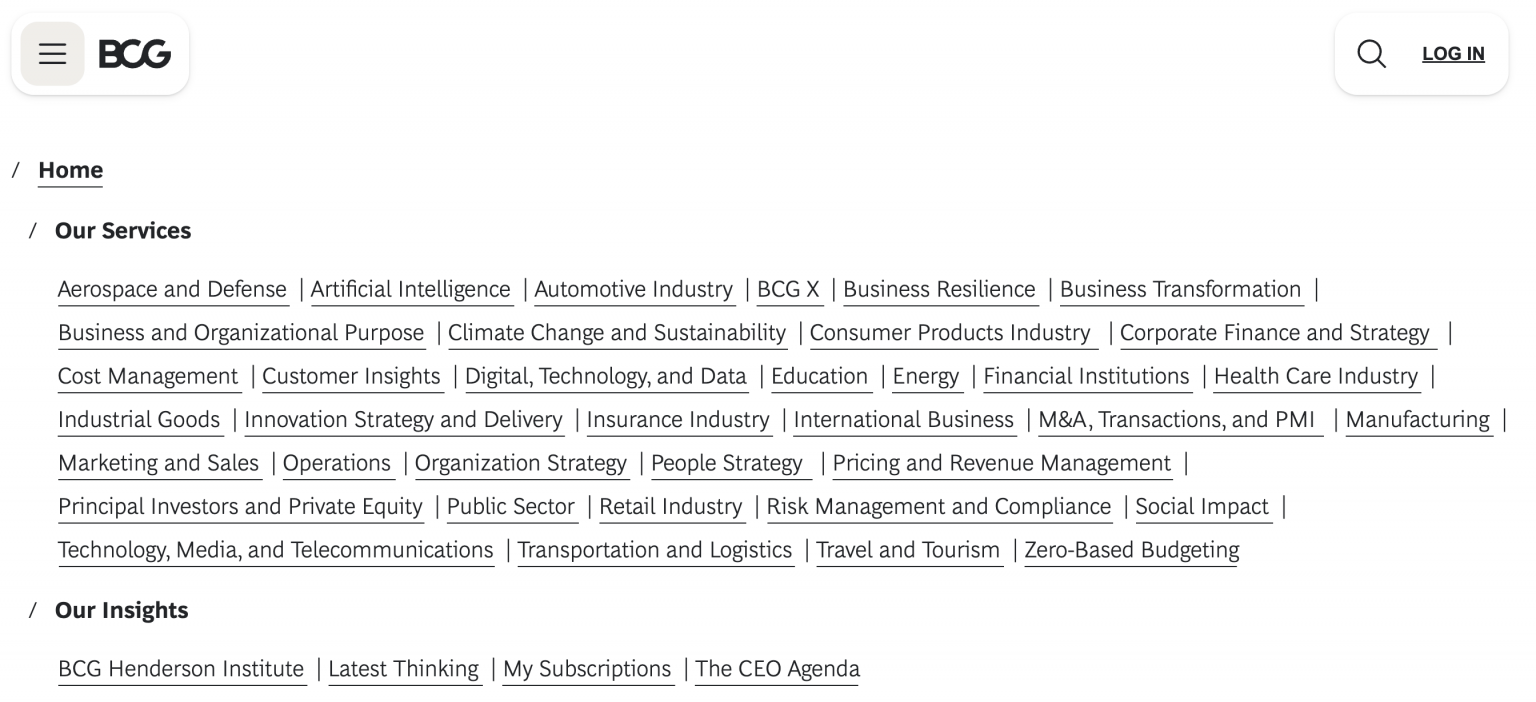Open the BCG Henderson Institute link
The height and width of the screenshot is (702, 1536).
tap(181, 669)
